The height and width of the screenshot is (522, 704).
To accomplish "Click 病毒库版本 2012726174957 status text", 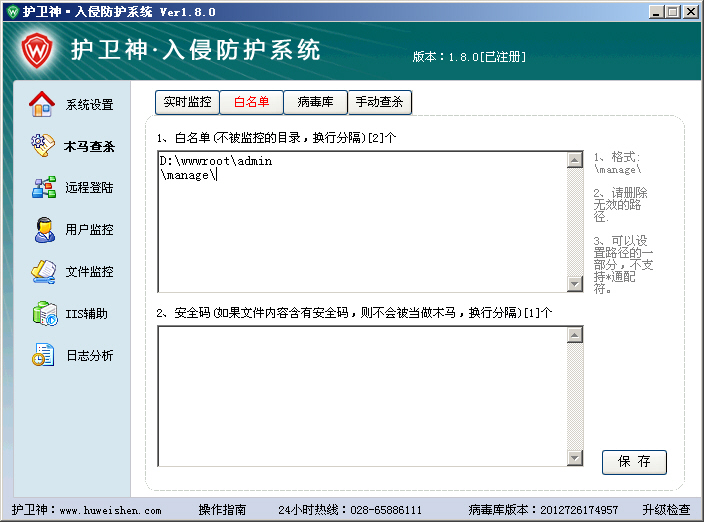I will (x=543, y=510).
